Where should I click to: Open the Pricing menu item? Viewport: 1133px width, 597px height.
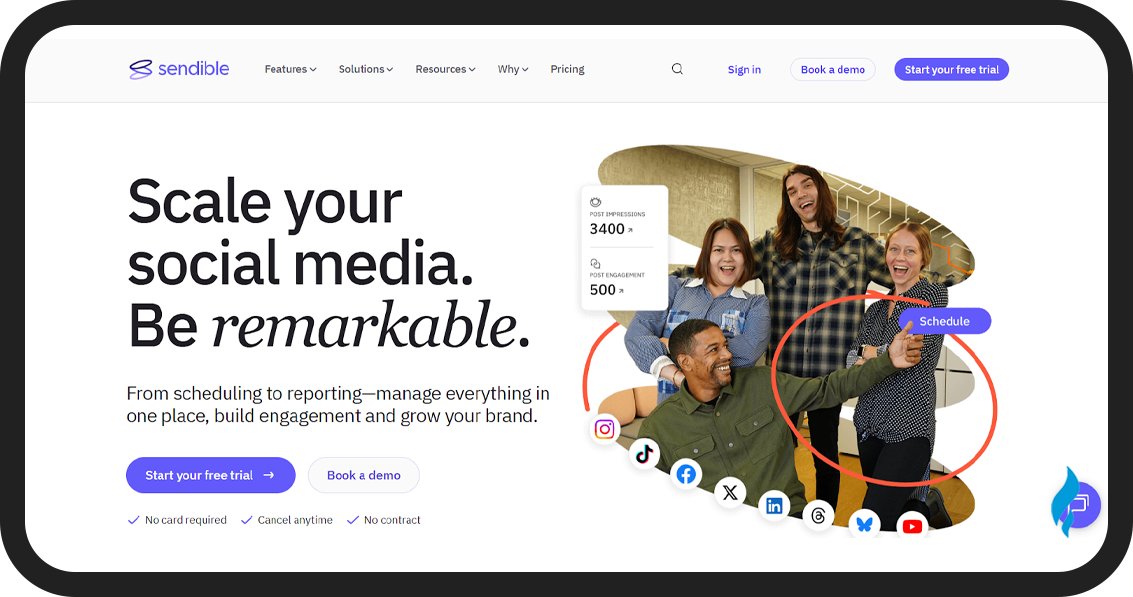tap(567, 68)
